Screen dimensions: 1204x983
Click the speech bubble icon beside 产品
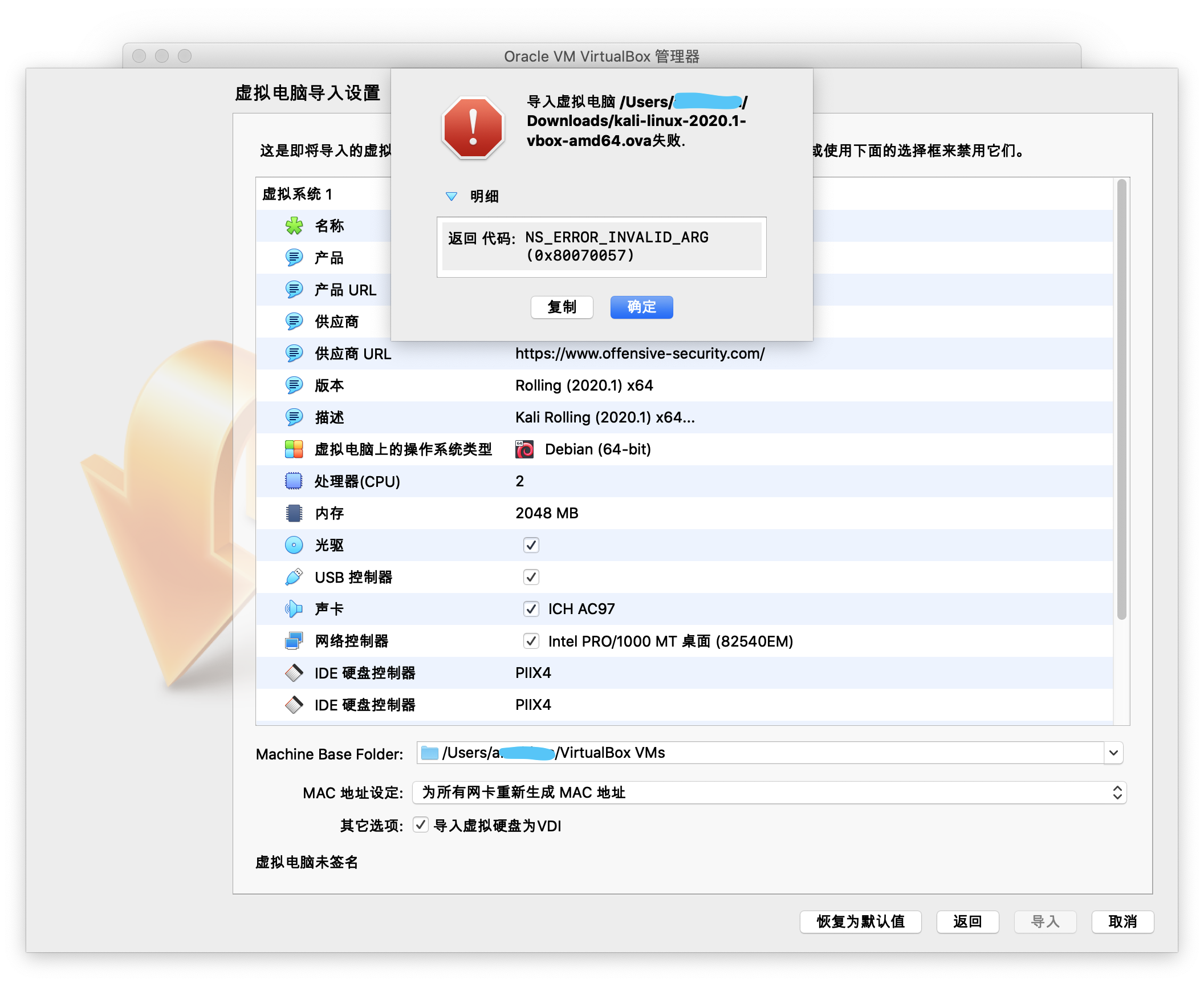(x=294, y=258)
